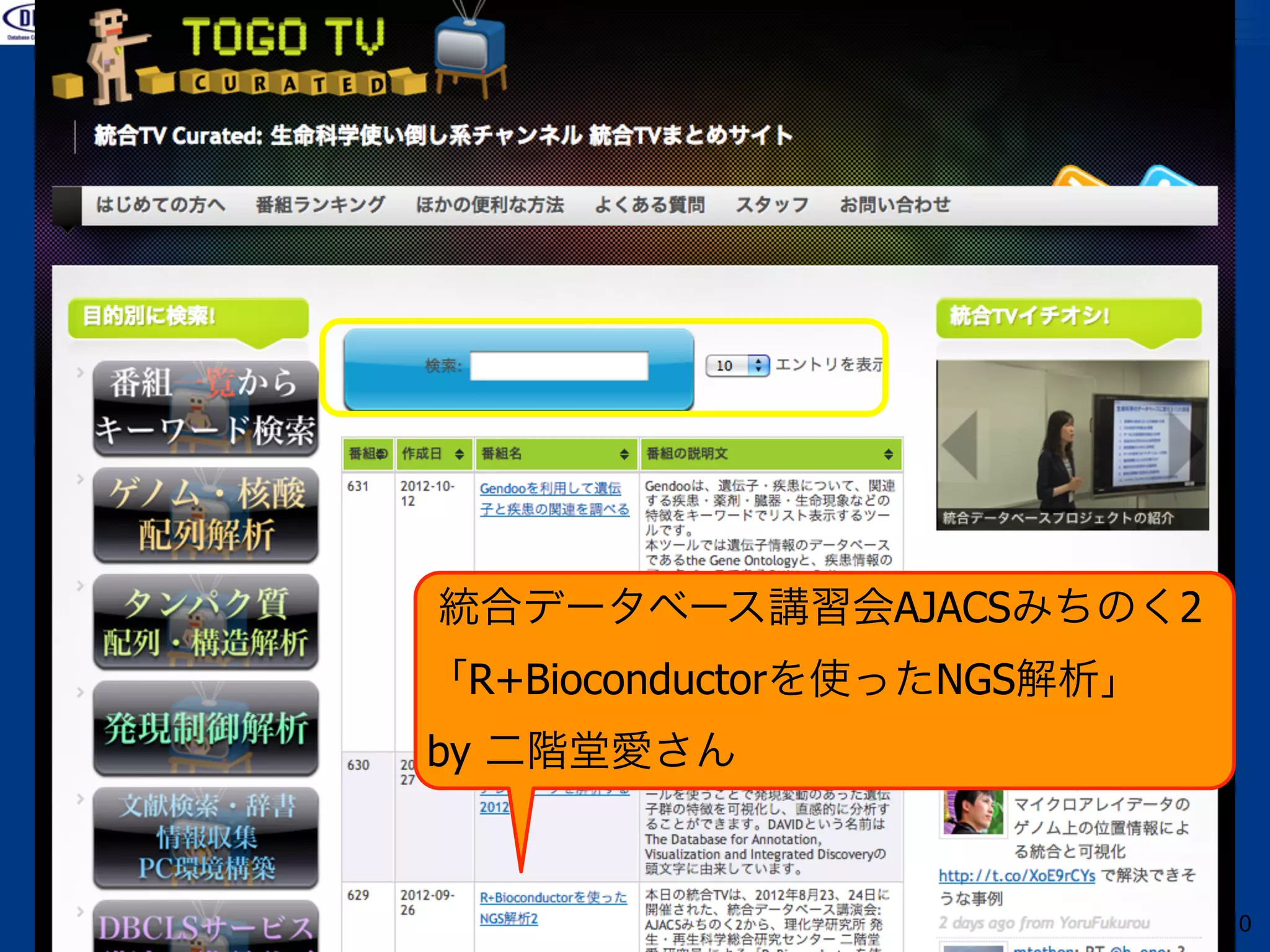Click the 検索 search input field

click(559, 366)
